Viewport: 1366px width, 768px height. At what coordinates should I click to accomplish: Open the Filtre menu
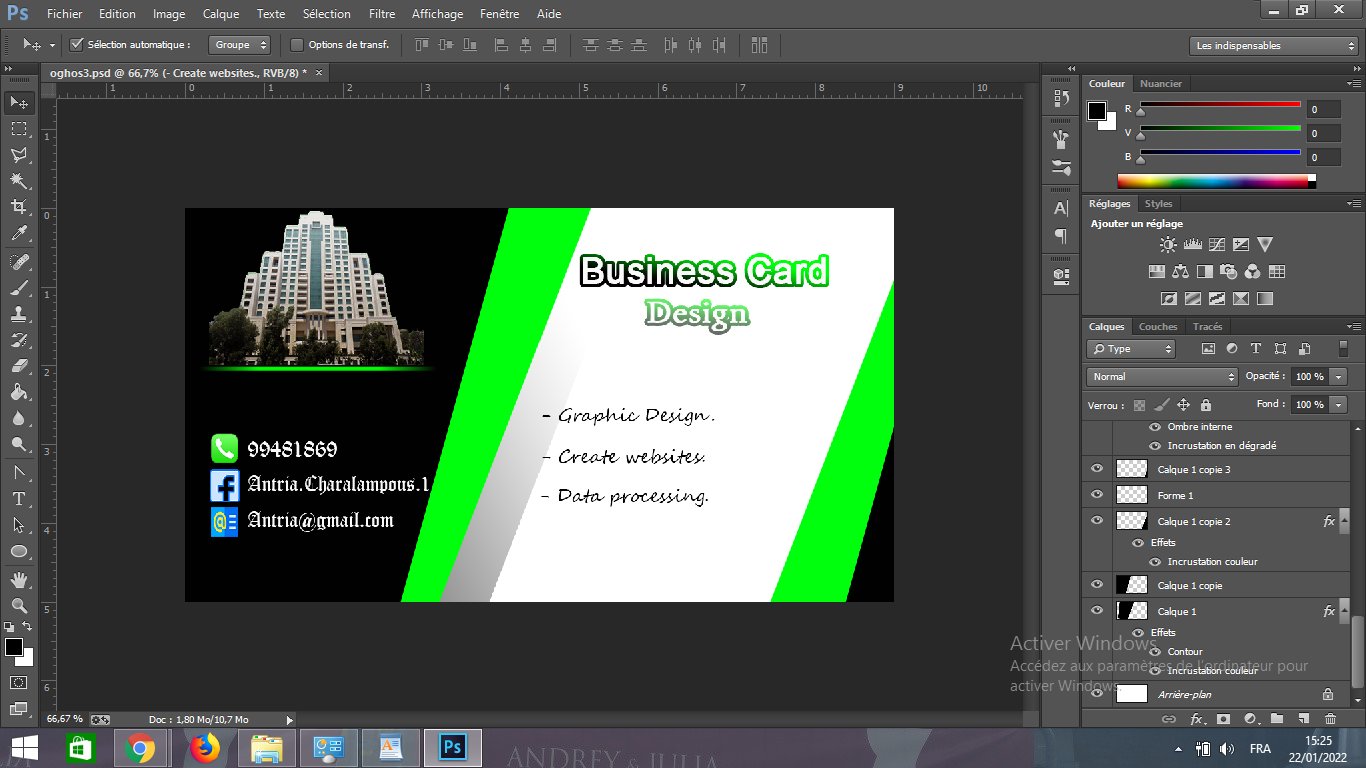point(382,14)
